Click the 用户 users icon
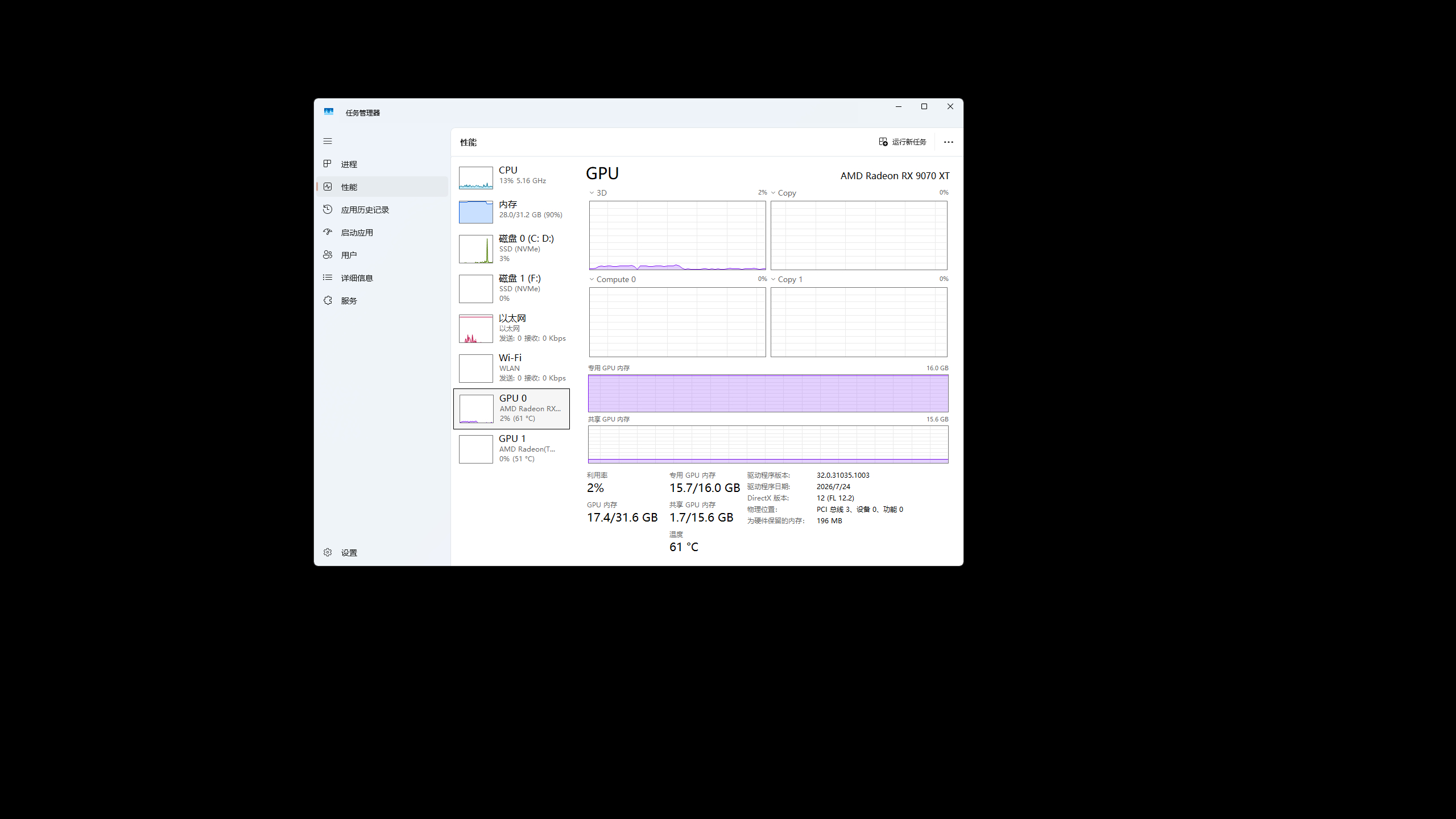Viewport: 1456px width, 819px height. pyautogui.click(x=328, y=255)
